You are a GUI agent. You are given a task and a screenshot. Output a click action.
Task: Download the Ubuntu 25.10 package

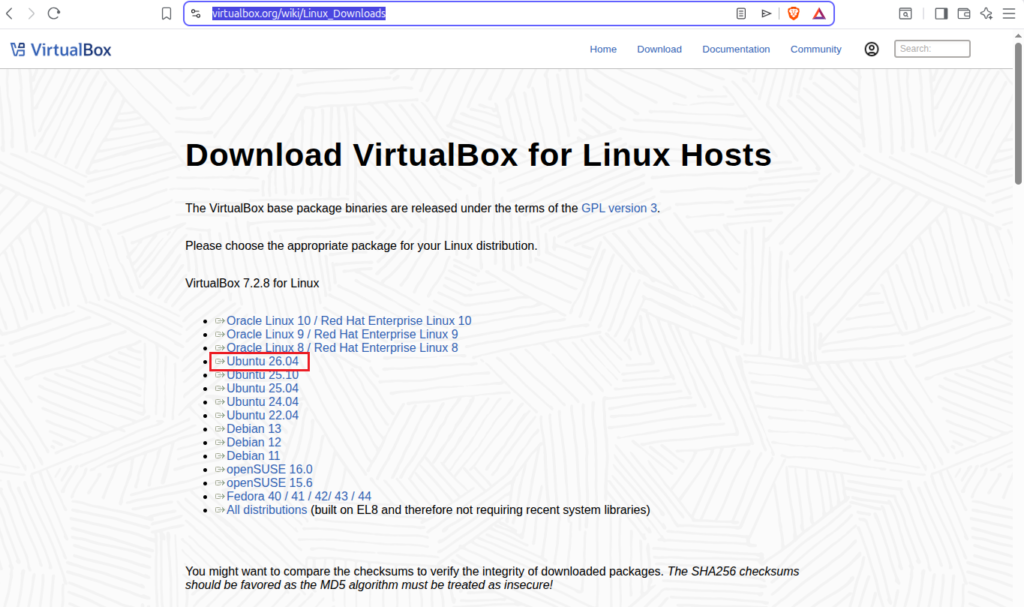point(262,375)
